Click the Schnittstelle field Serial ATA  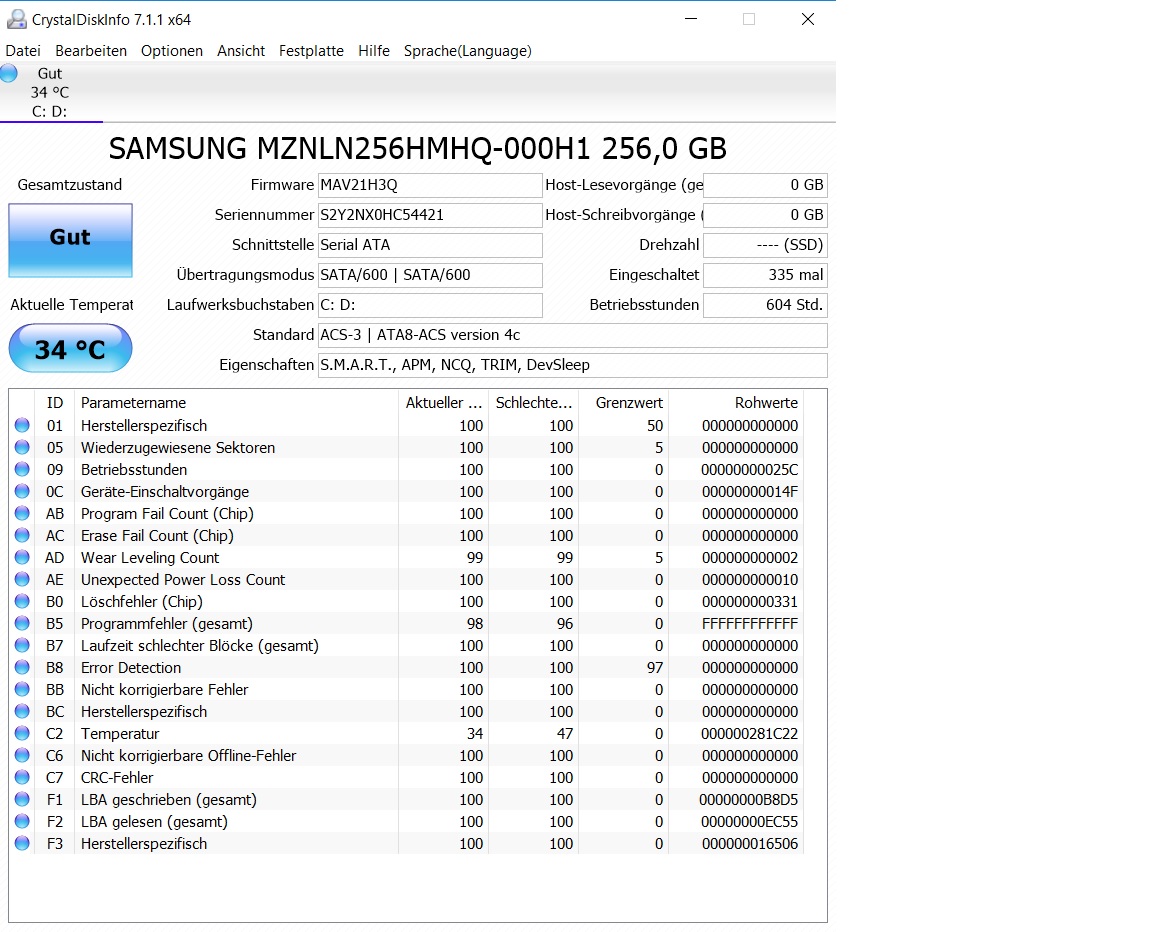coord(430,245)
